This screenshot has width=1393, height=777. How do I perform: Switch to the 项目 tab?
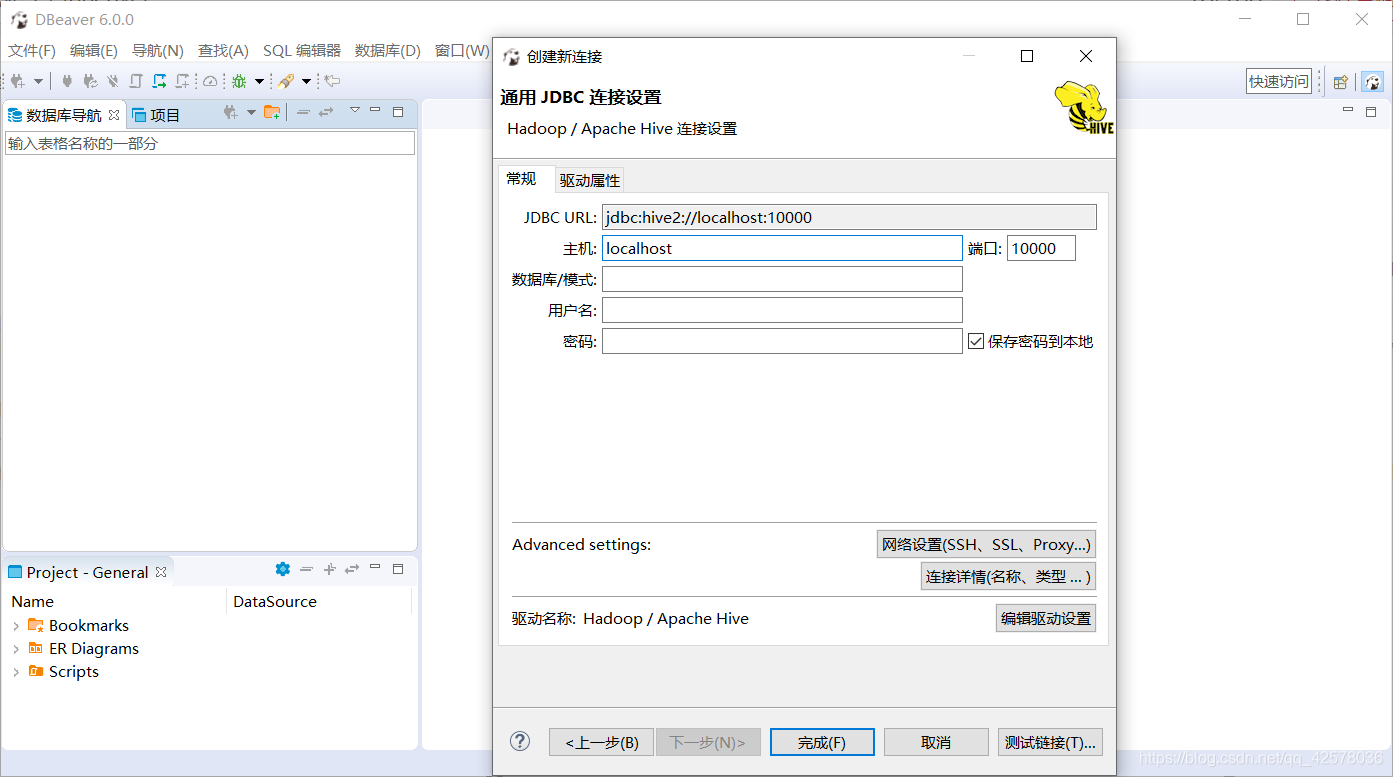[156, 115]
